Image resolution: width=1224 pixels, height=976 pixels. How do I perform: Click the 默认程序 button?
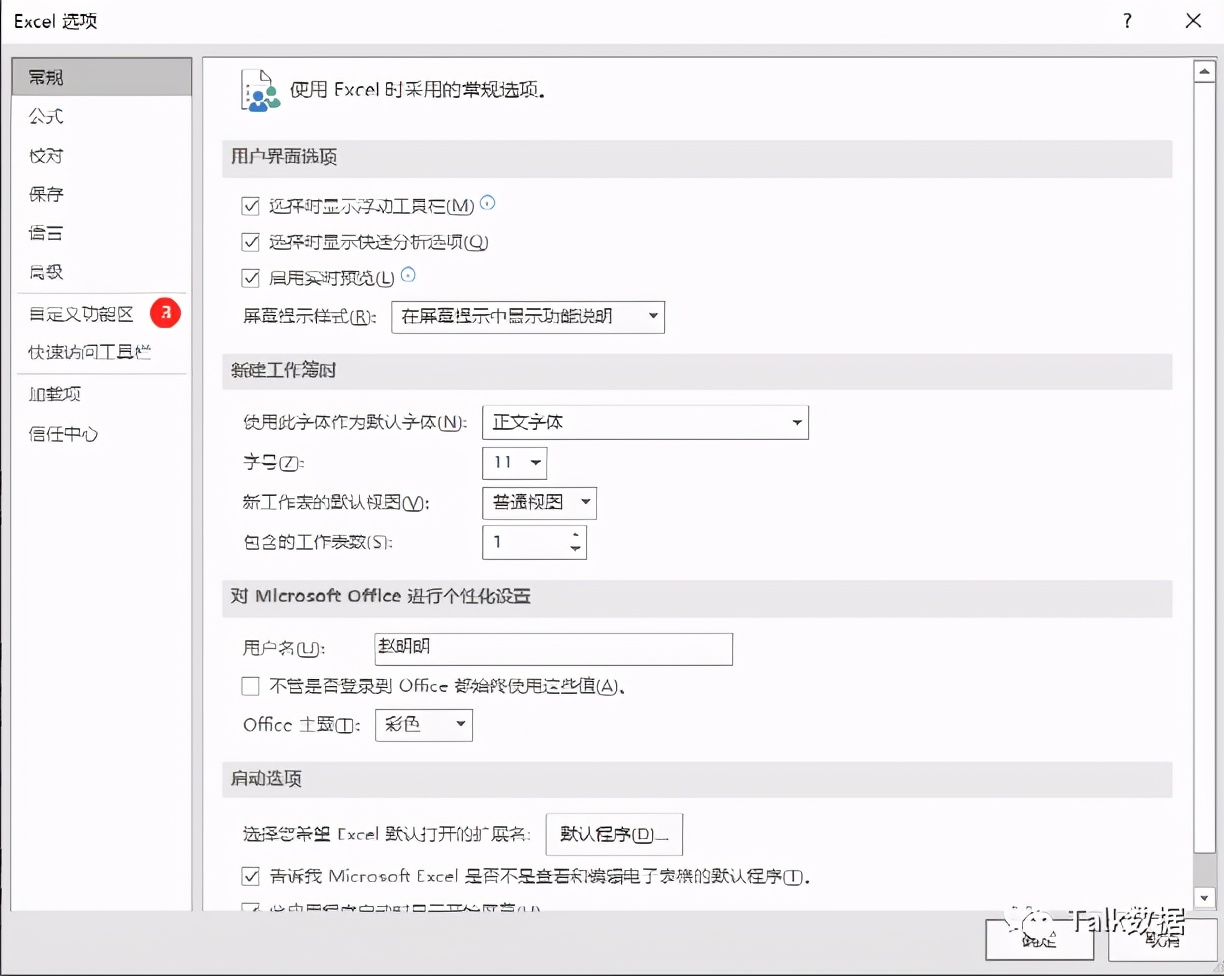coord(614,834)
